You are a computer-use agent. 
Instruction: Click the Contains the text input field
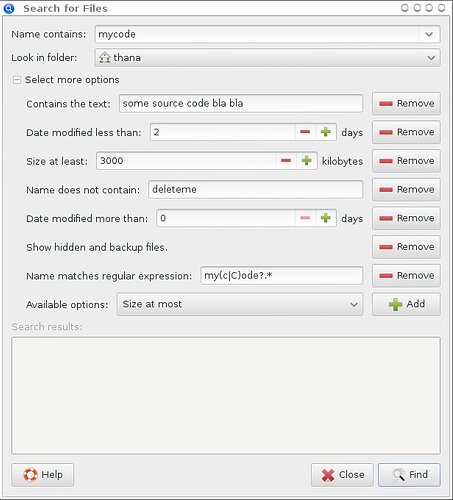pos(241,104)
